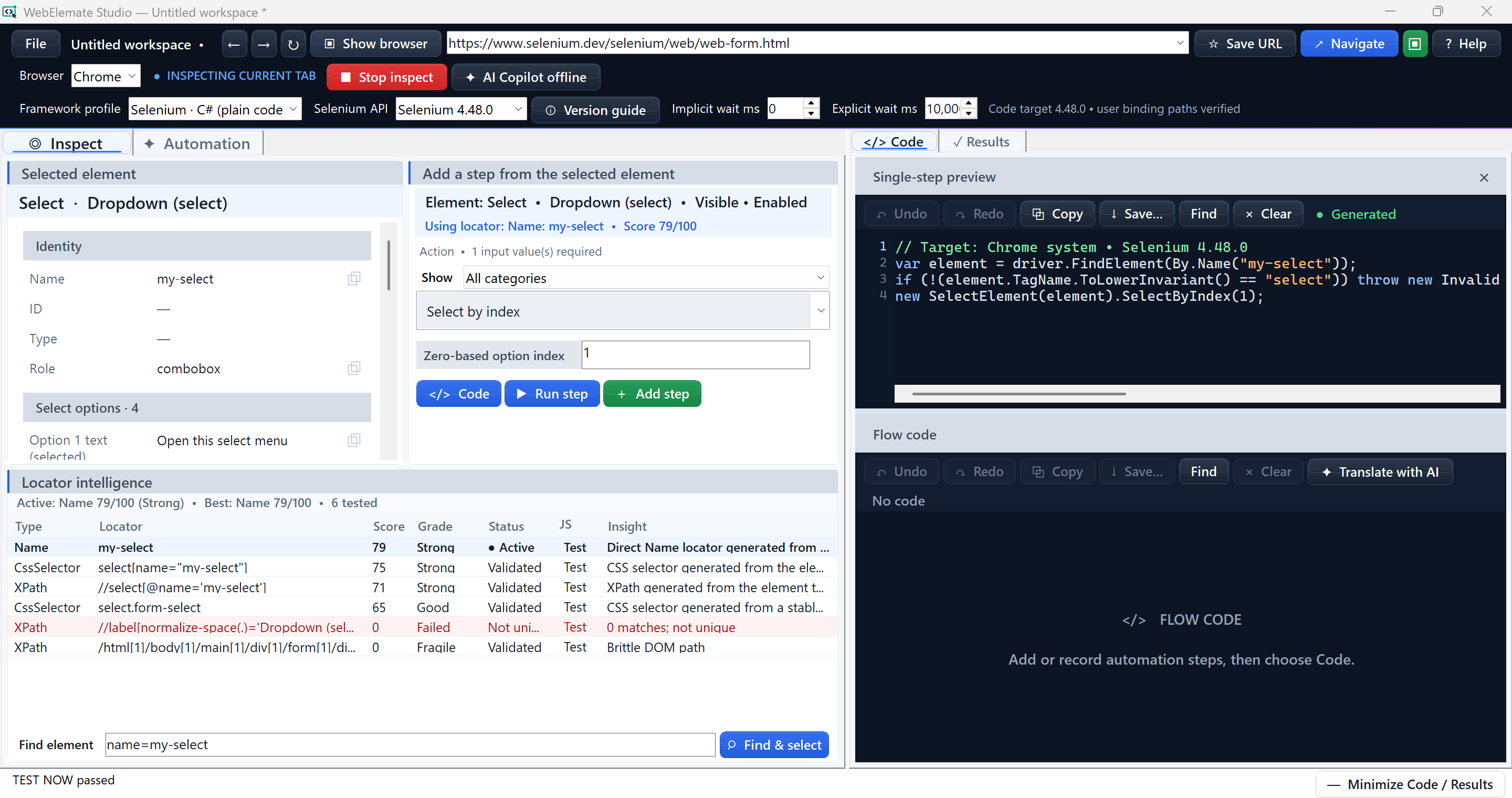
Task: Click the green square icon next to Navigate
Action: click(x=1414, y=44)
